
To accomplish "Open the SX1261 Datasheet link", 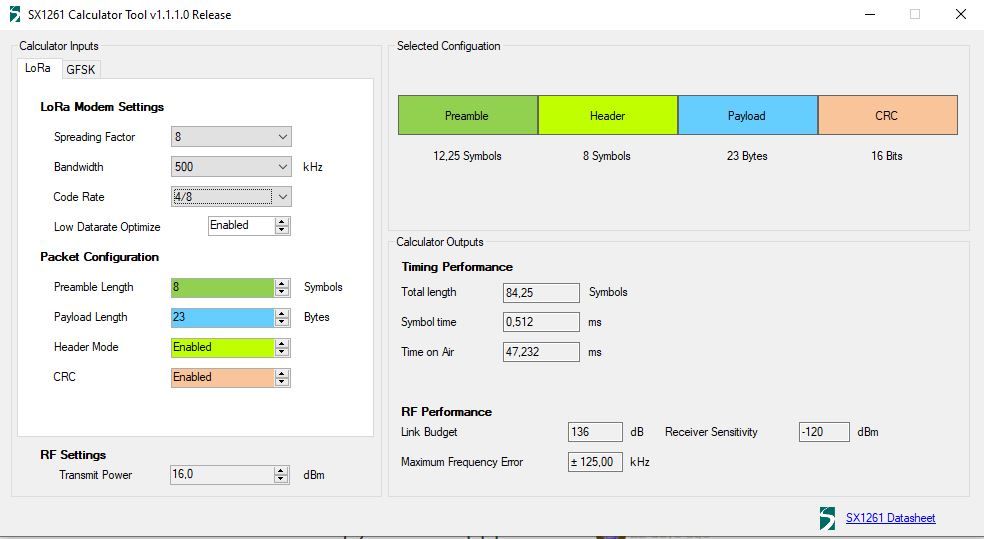I will coord(890,518).
